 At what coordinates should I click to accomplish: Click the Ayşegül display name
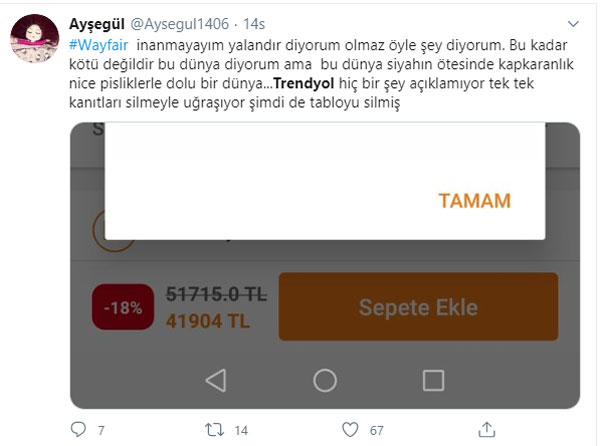click(x=97, y=24)
